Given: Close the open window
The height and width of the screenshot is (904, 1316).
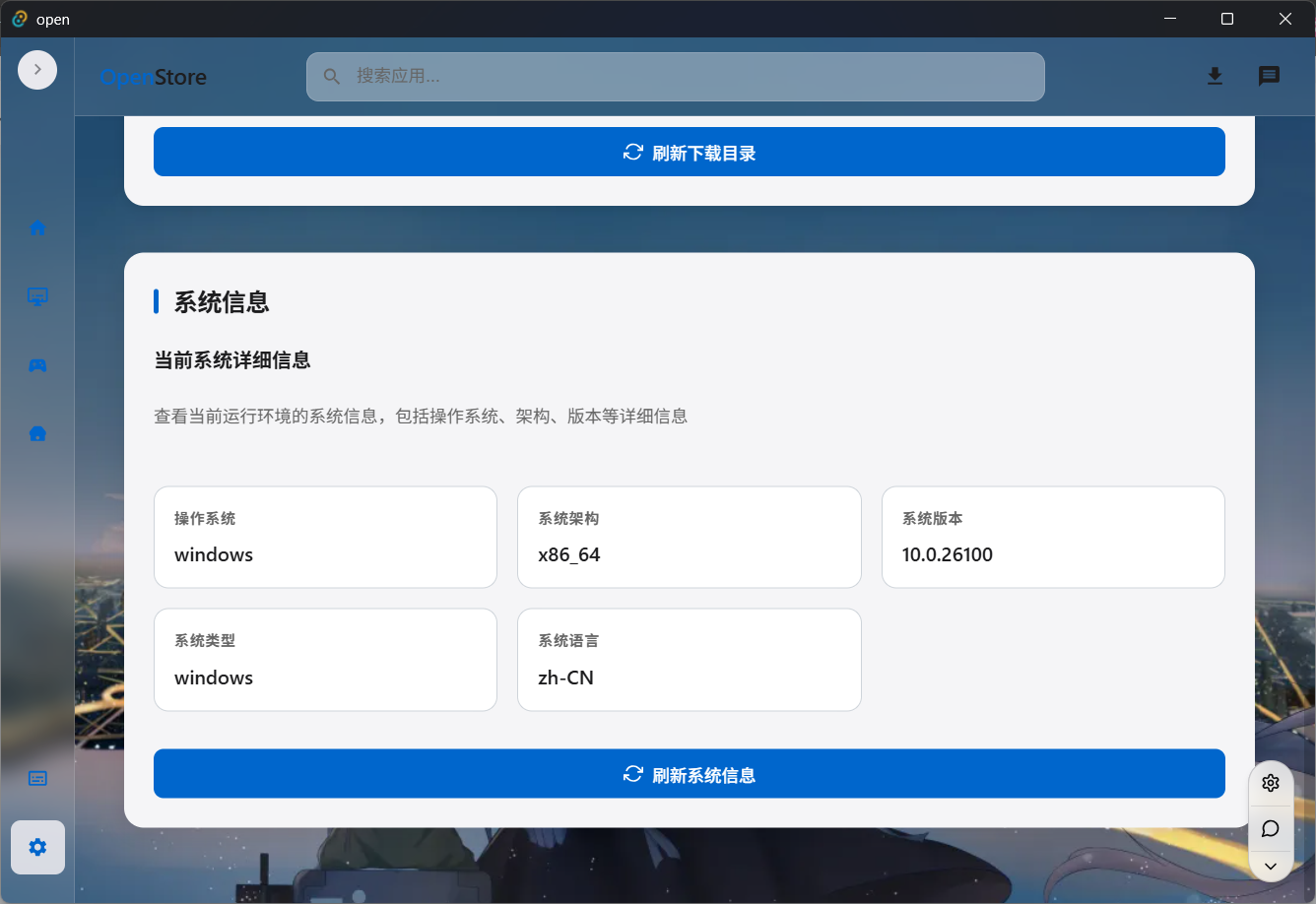Looking at the screenshot, I should click(1285, 19).
